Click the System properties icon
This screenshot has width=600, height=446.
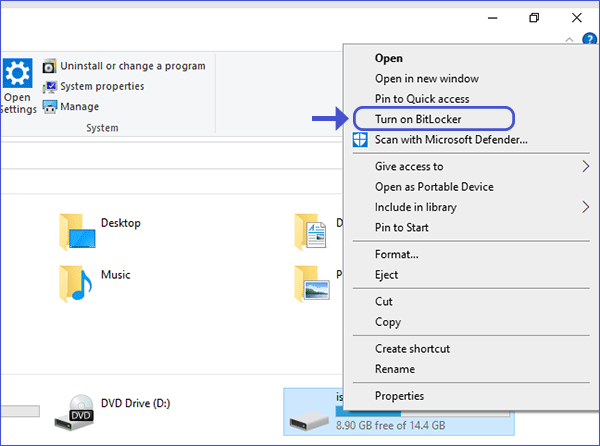point(49,86)
